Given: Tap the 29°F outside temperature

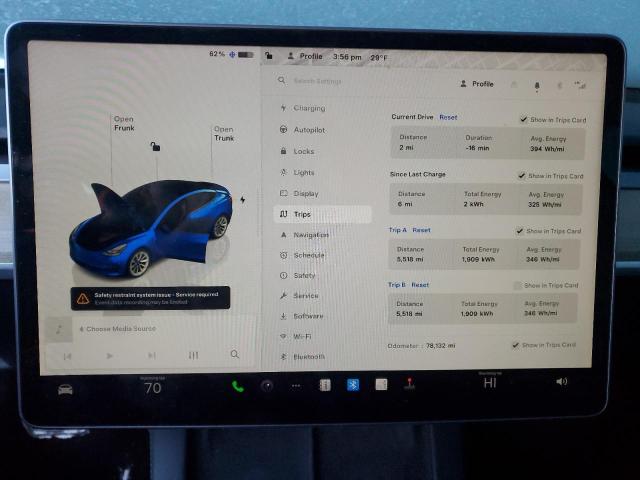Looking at the screenshot, I should pos(379,58).
